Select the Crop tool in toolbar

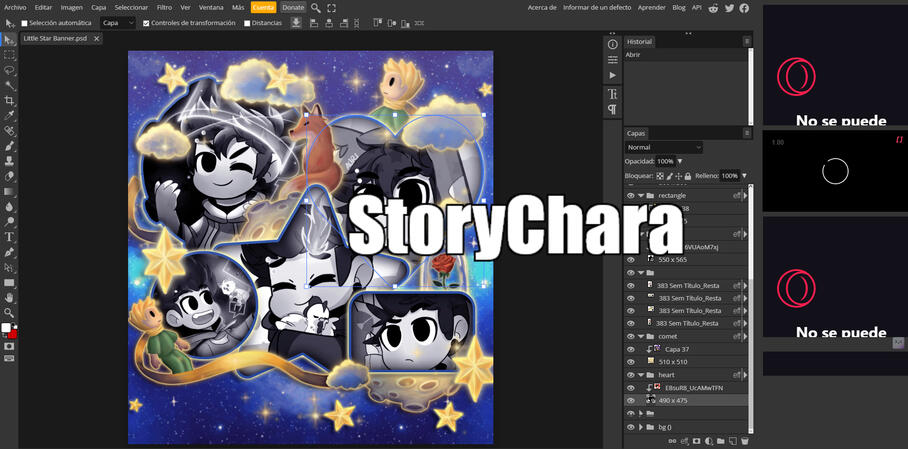point(9,101)
